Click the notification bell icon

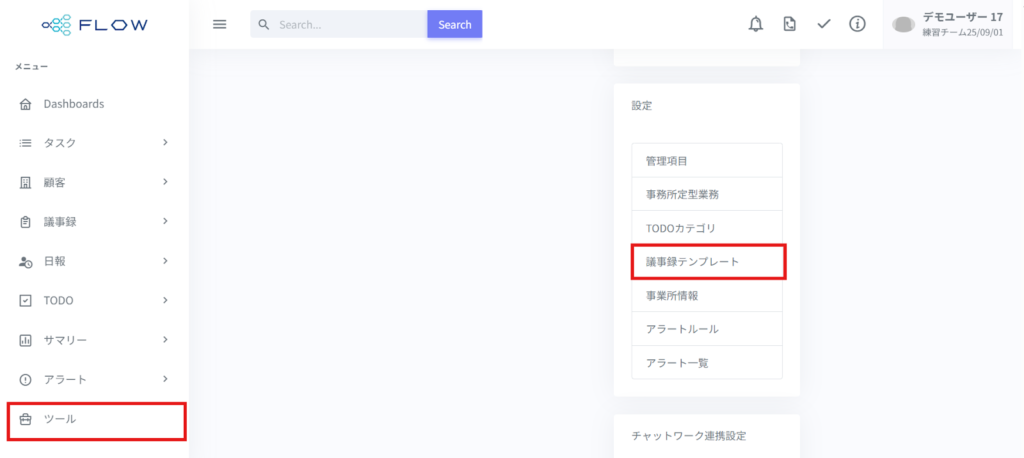[756, 24]
